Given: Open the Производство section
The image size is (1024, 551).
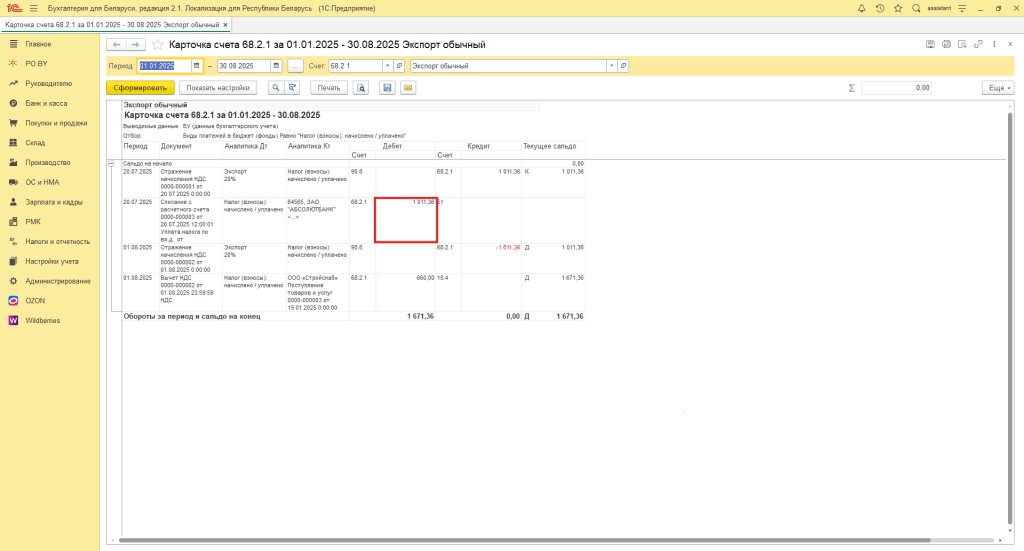Looking at the screenshot, I should [x=50, y=163].
